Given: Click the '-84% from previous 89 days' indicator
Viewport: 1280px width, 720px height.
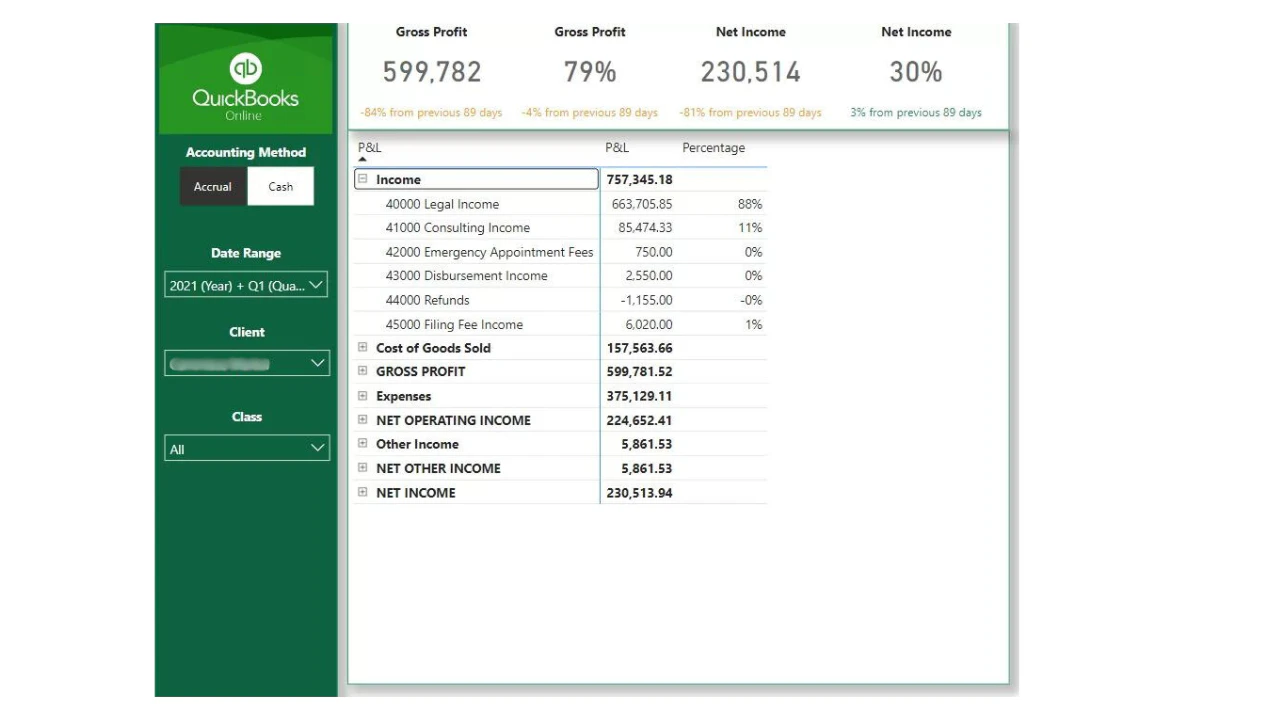Looking at the screenshot, I should 432,112.
